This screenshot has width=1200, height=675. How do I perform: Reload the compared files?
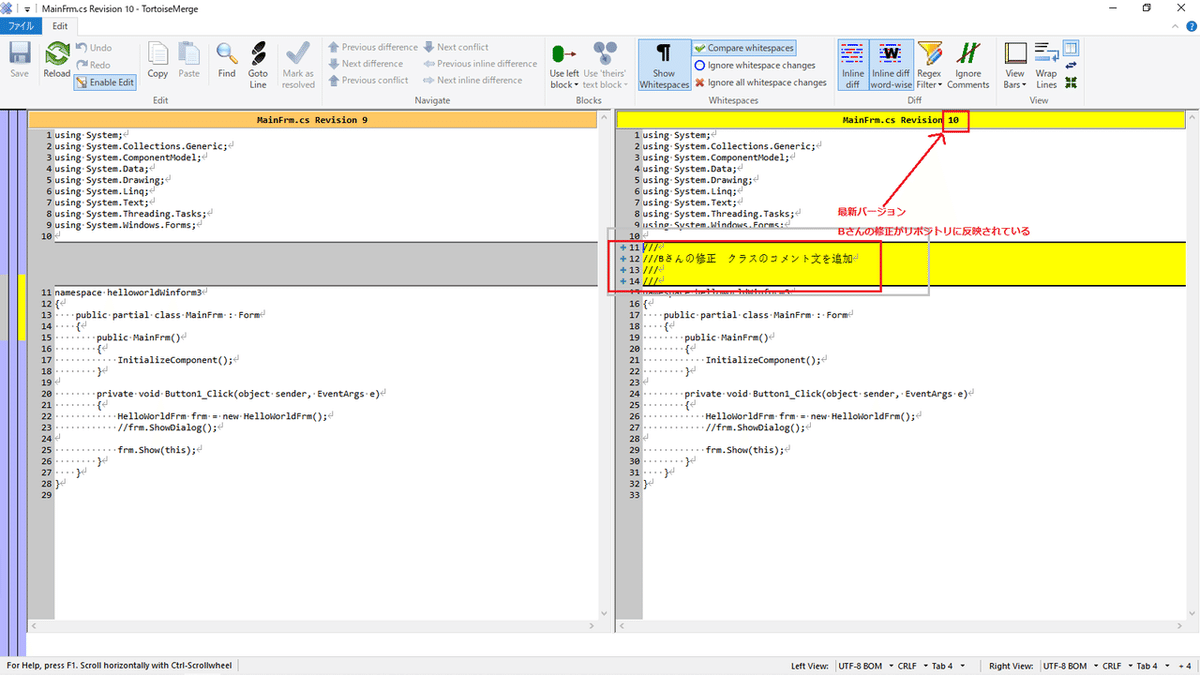pos(57,60)
